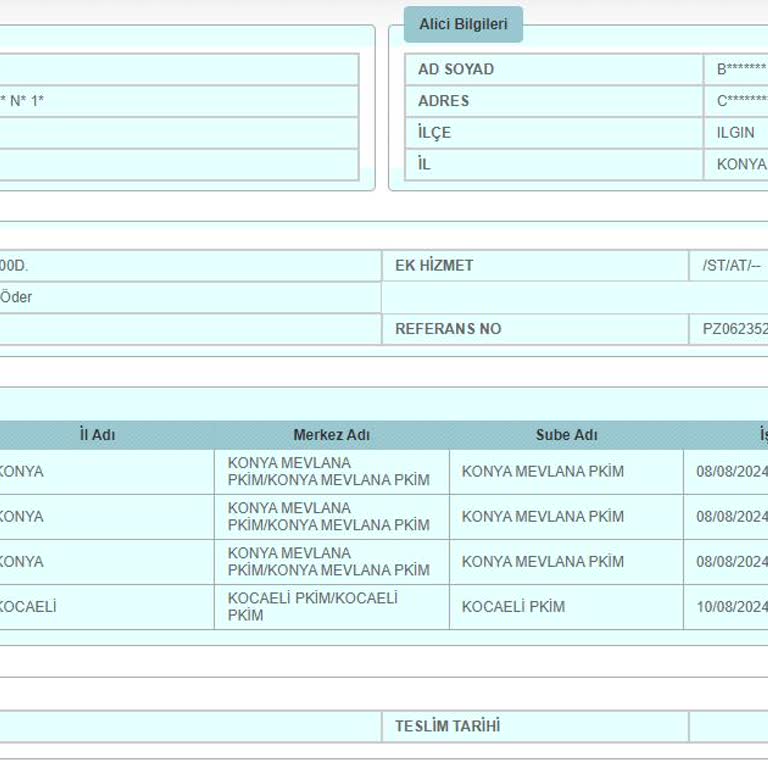Viewport: 768px width, 768px height.
Task: Click the Sube Adı column header
Action: click(x=566, y=435)
